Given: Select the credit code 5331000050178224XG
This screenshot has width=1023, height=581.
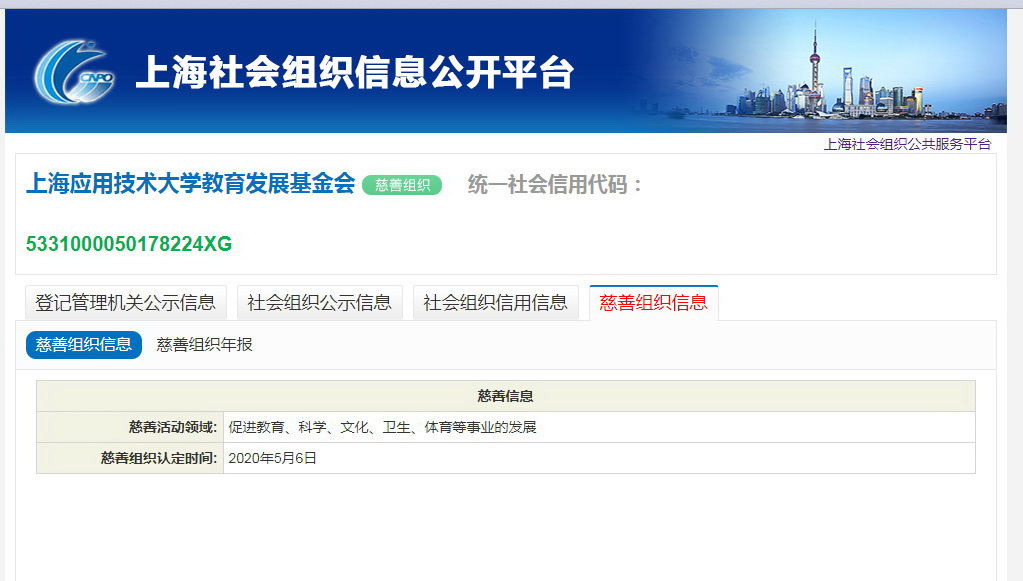Looking at the screenshot, I should coord(129,244).
